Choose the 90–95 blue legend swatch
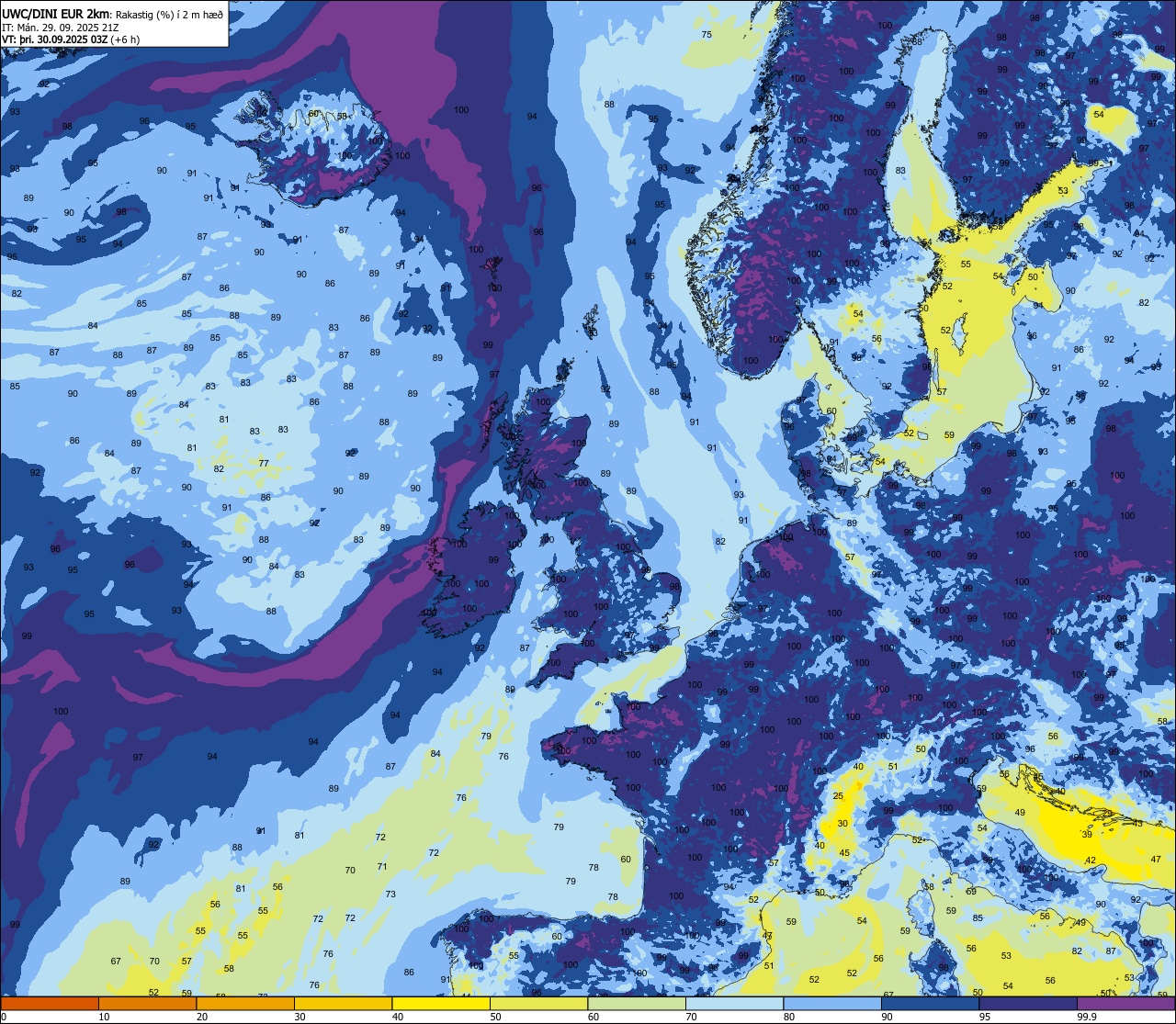Screen dimensions: 1176x1024 pos(930,1004)
